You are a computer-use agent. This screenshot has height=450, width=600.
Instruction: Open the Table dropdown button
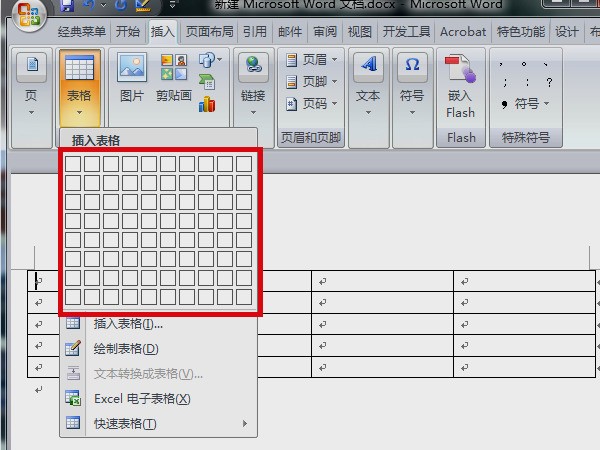pyautogui.click(x=79, y=87)
